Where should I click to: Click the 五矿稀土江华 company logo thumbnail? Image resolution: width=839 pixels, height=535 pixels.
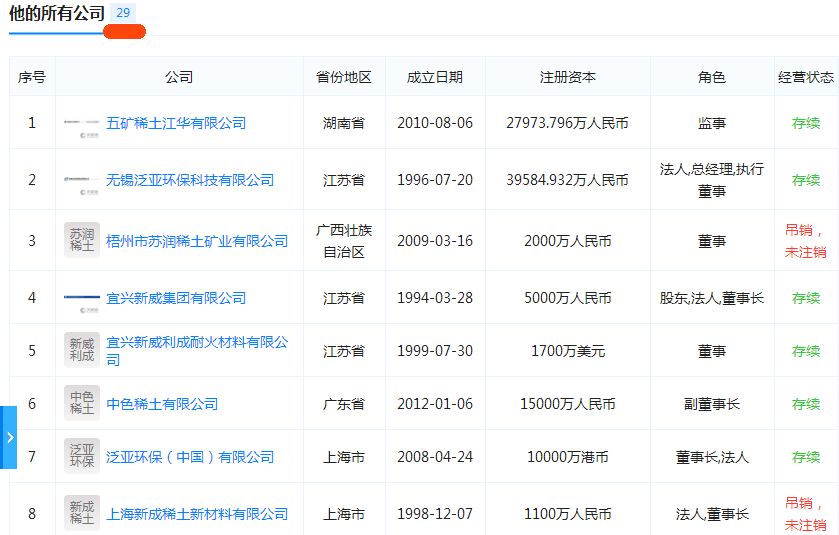tap(82, 124)
